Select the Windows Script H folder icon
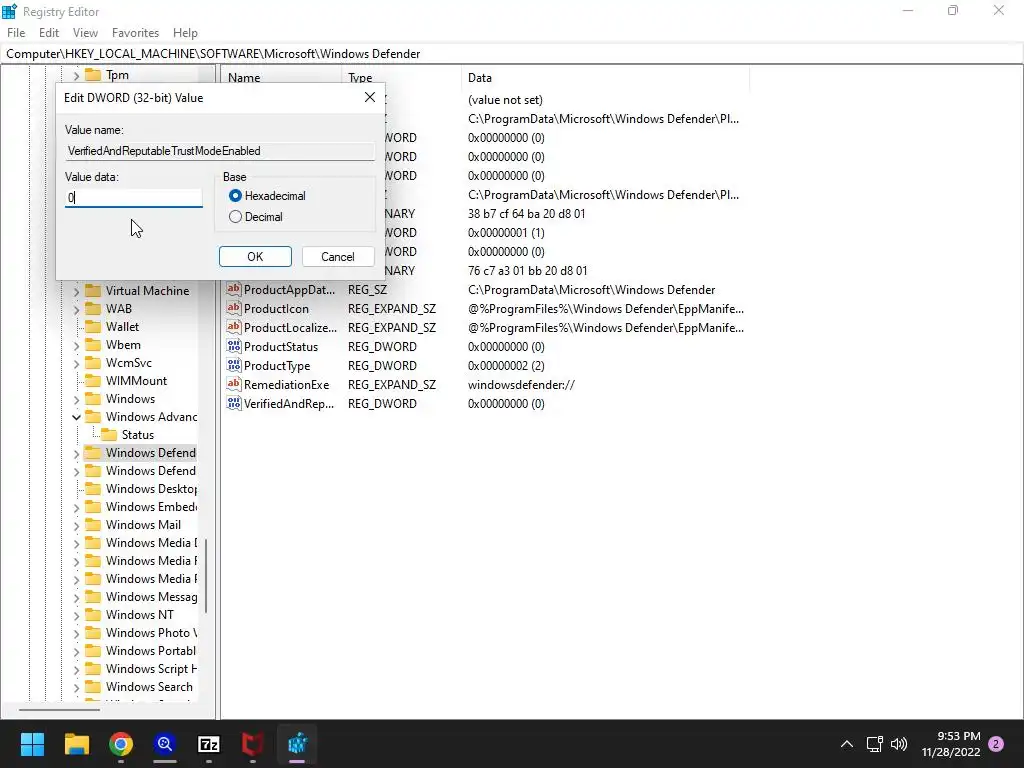The width and height of the screenshot is (1024, 768). [93, 669]
